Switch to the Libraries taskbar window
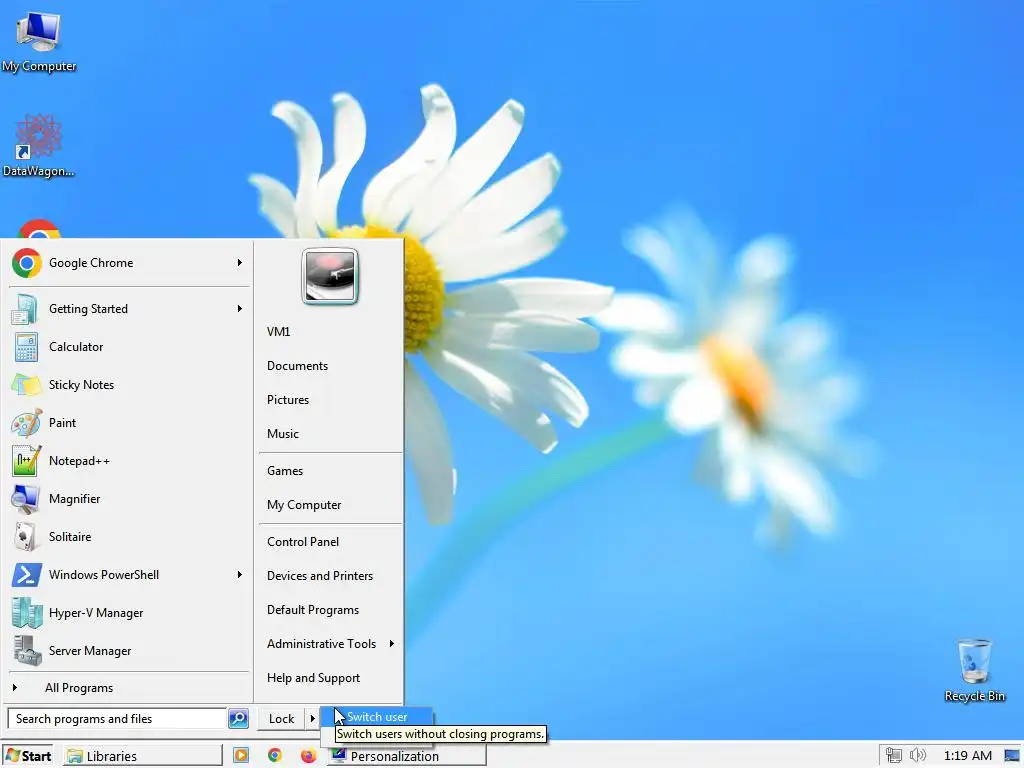Image resolution: width=1024 pixels, height=768 pixels. [143, 756]
